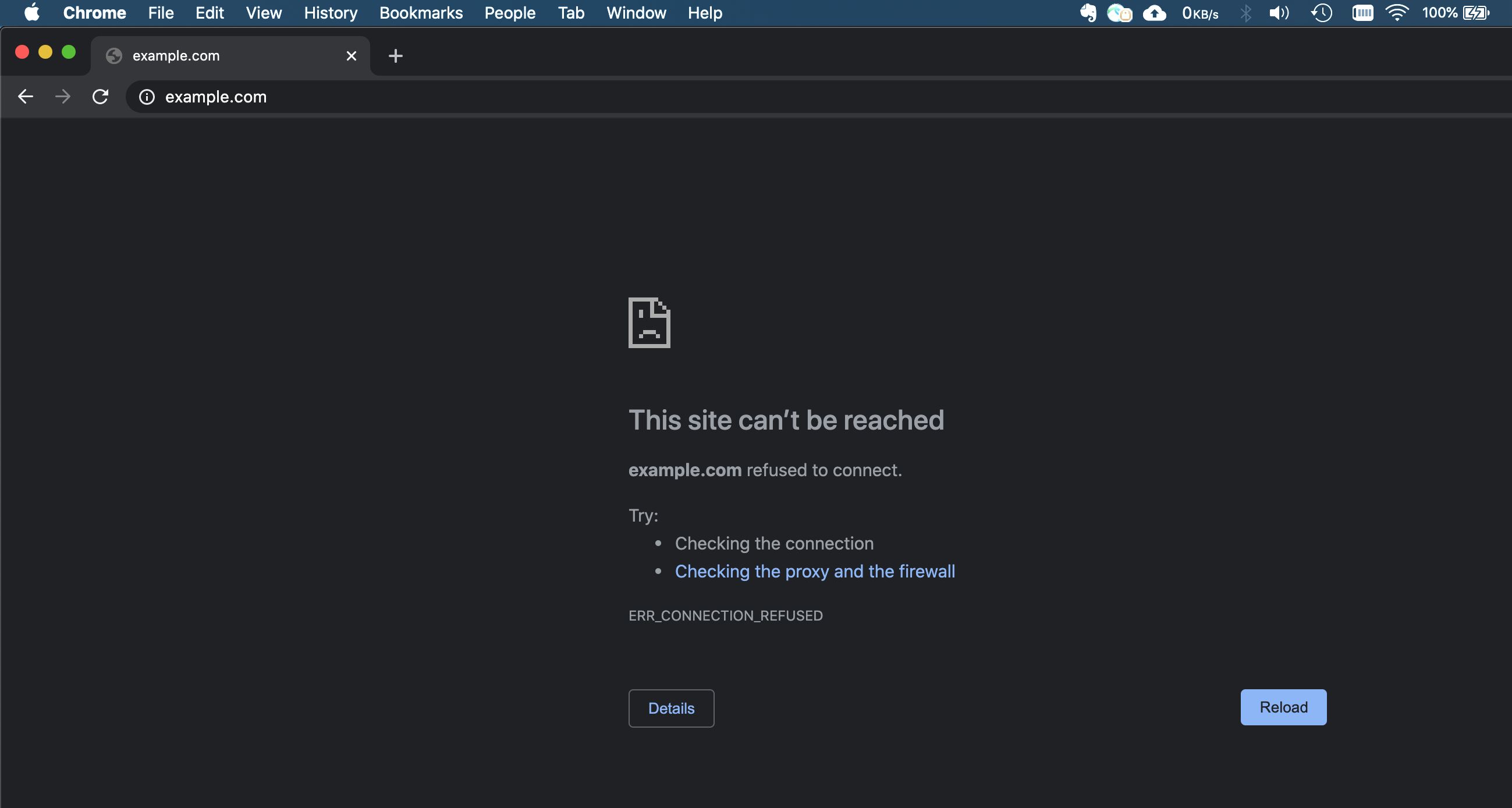Viewport: 1512px width, 808px height.
Task: Click the green fullscreen window button
Action: pos(69,52)
